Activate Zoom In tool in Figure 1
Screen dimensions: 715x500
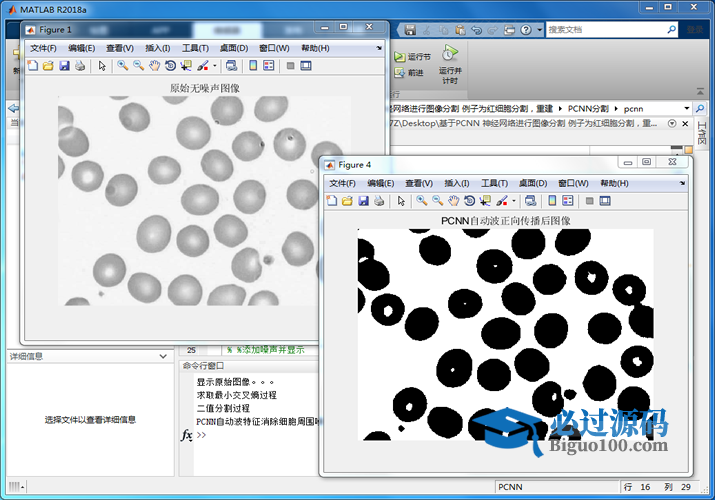tap(122, 66)
